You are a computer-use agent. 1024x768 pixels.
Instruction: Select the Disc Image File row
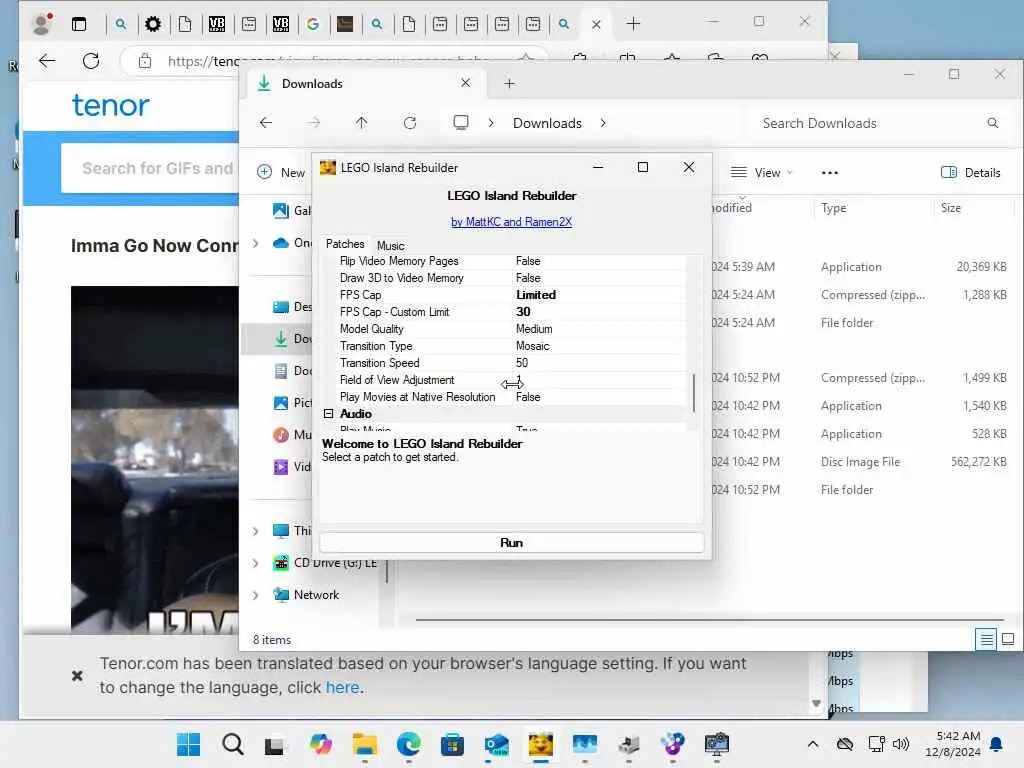[x=861, y=462]
